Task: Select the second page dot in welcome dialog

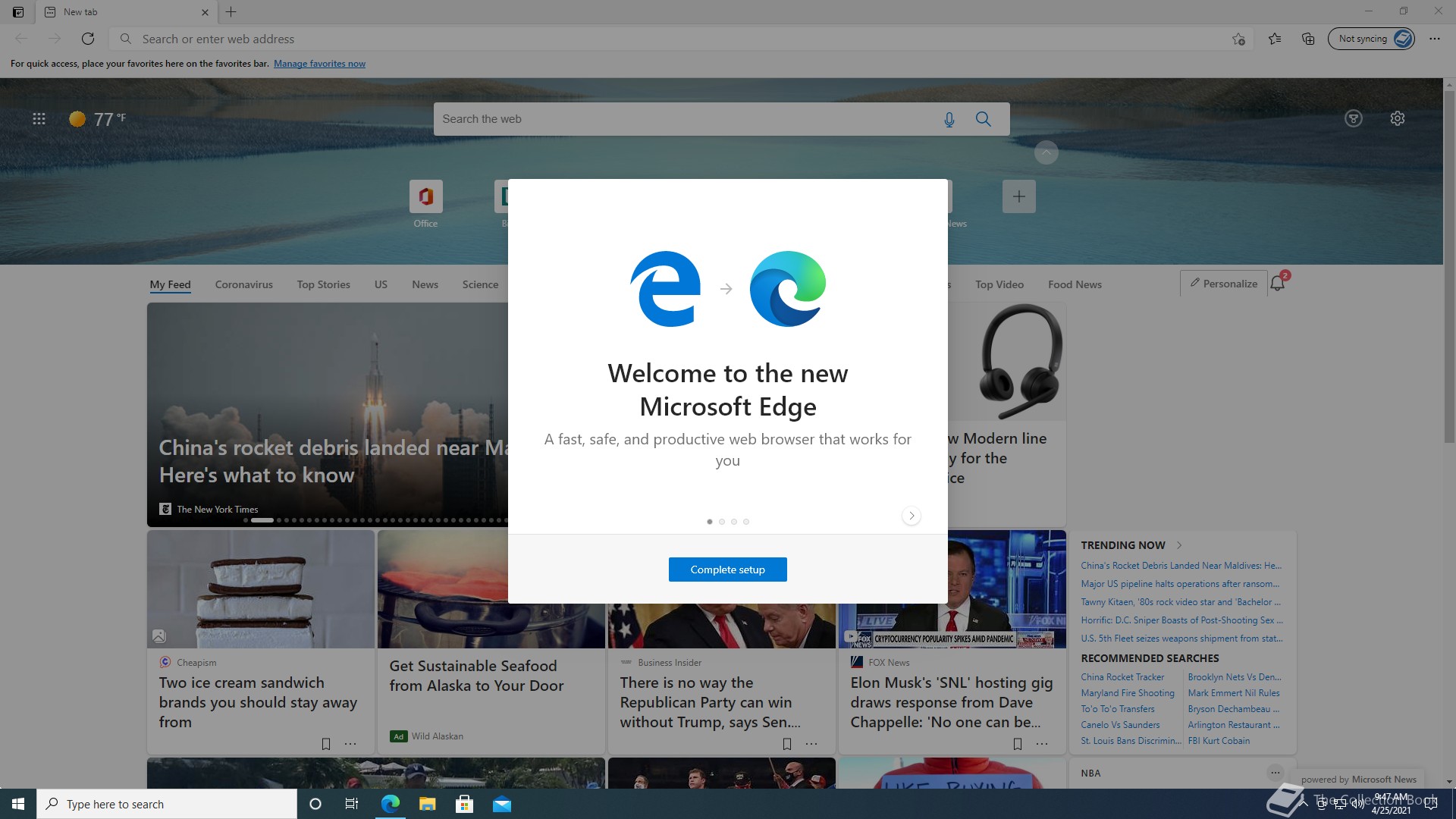Action: pyautogui.click(x=722, y=522)
